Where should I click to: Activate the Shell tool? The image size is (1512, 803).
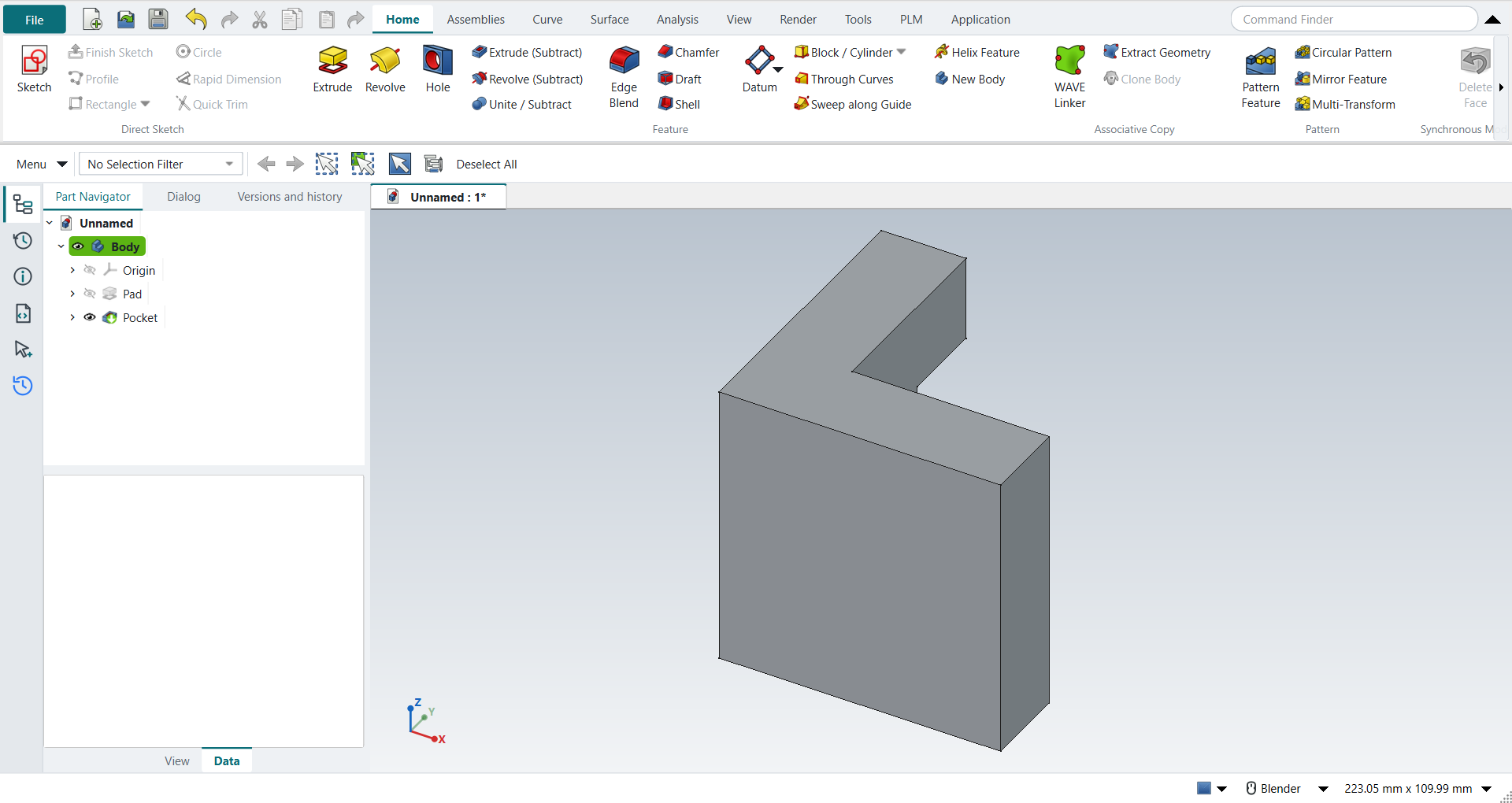point(679,104)
